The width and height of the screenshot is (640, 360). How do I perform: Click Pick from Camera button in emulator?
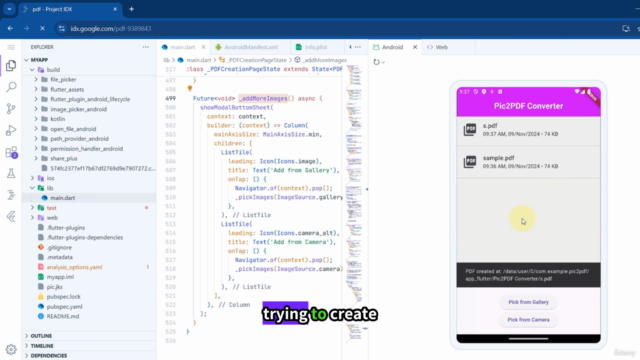tap(528, 320)
